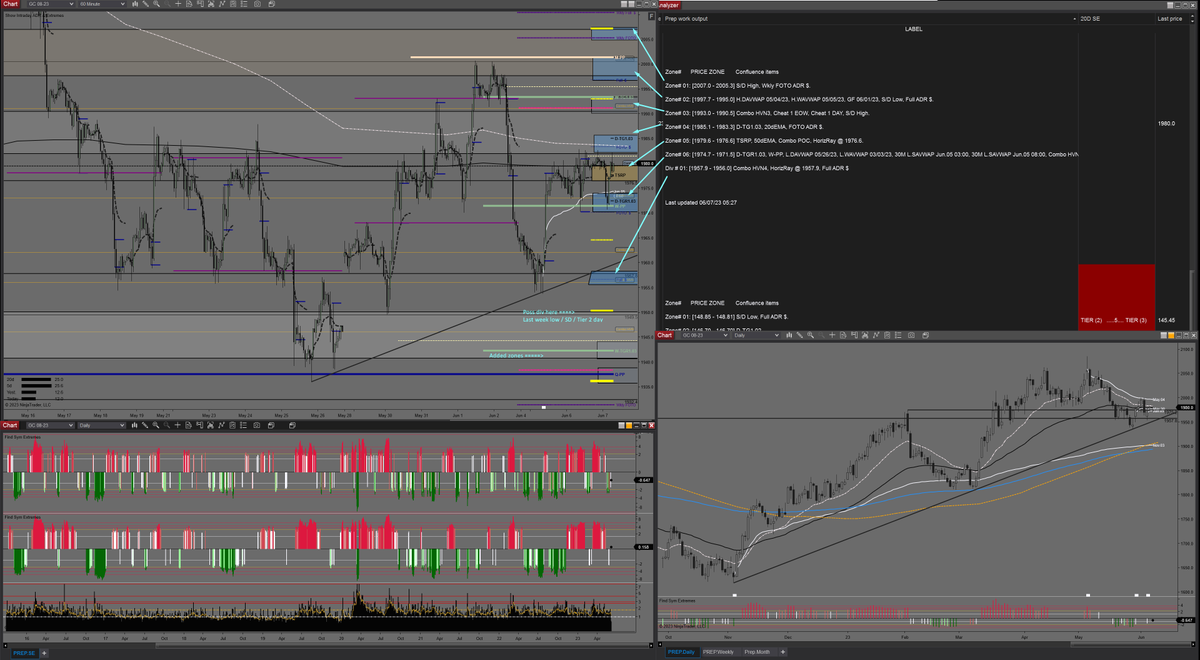
Task: Click link windows icon on 60 Minute chart
Action: (x=272, y=4)
